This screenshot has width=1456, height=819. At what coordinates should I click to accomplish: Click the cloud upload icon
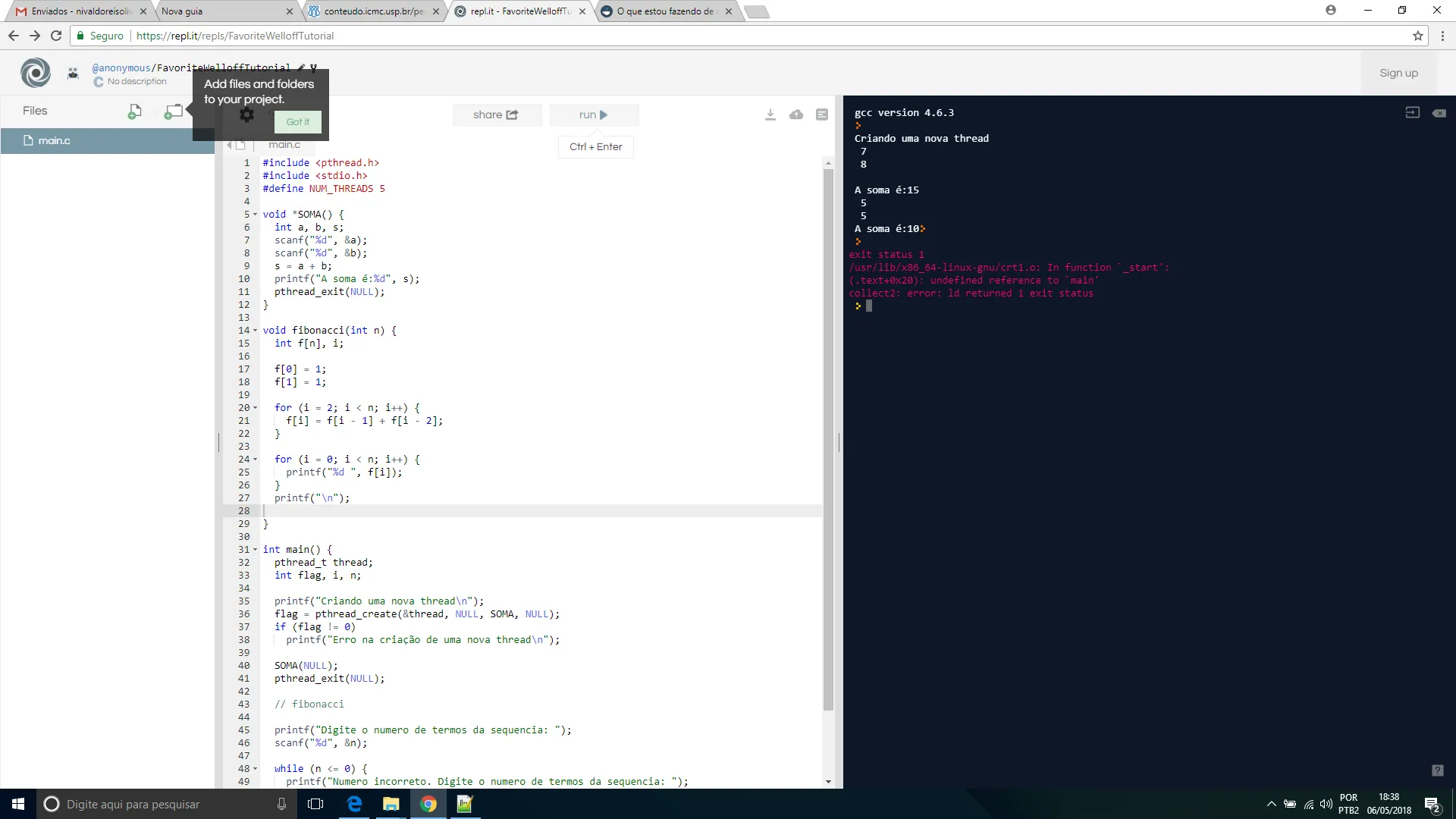pyautogui.click(x=795, y=115)
